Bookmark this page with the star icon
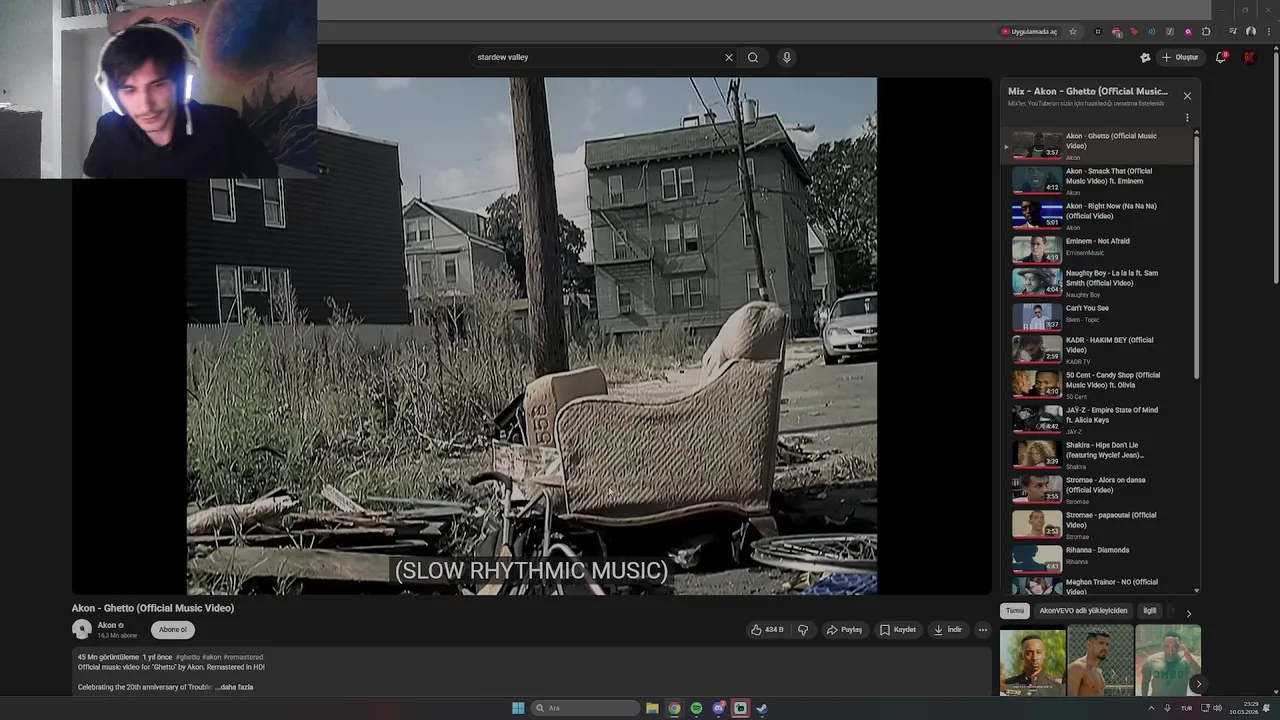Viewport: 1280px width, 720px height. coord(1073,31)
